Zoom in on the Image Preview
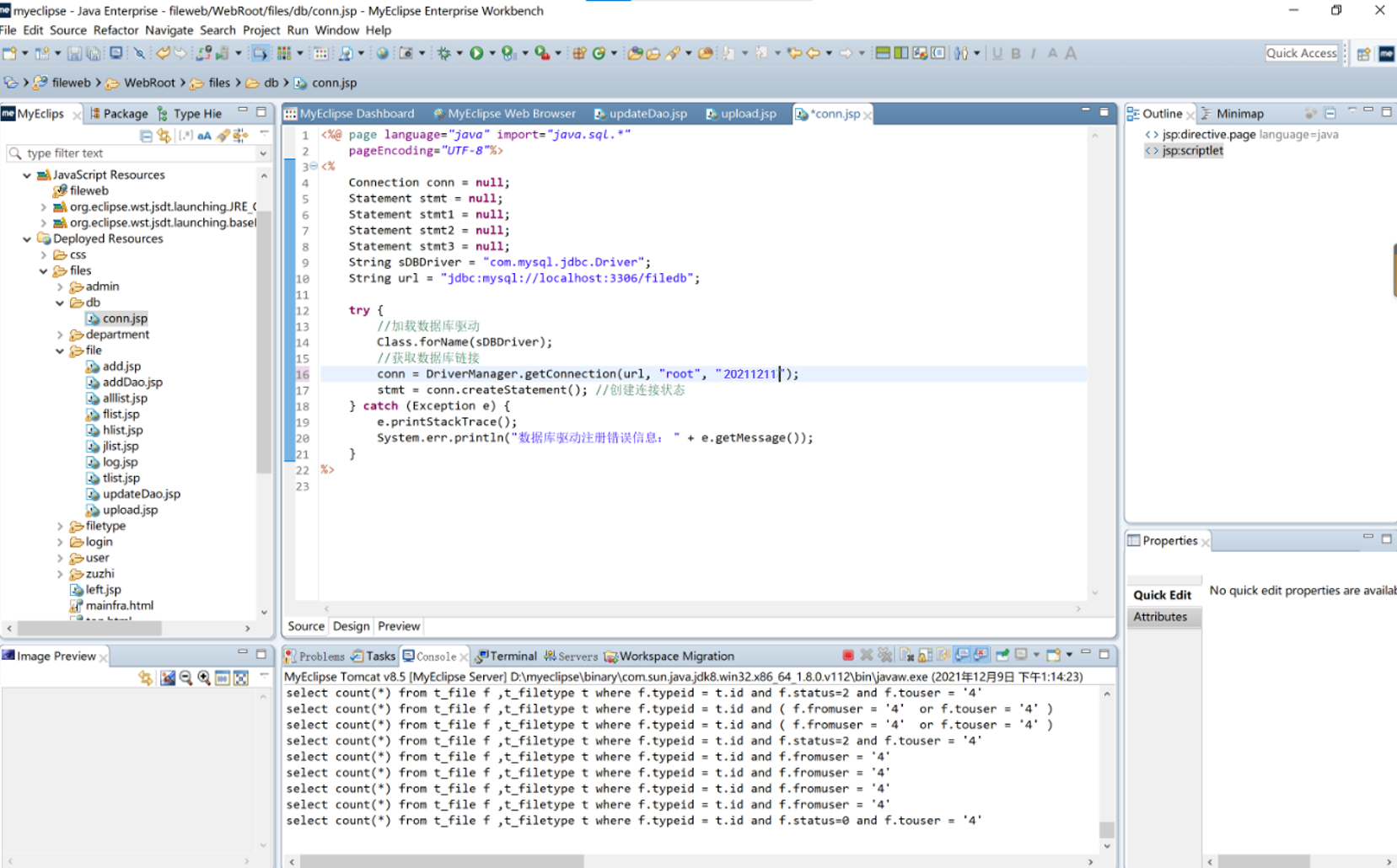The image size is (1397, 868). [x=204, y=678]
